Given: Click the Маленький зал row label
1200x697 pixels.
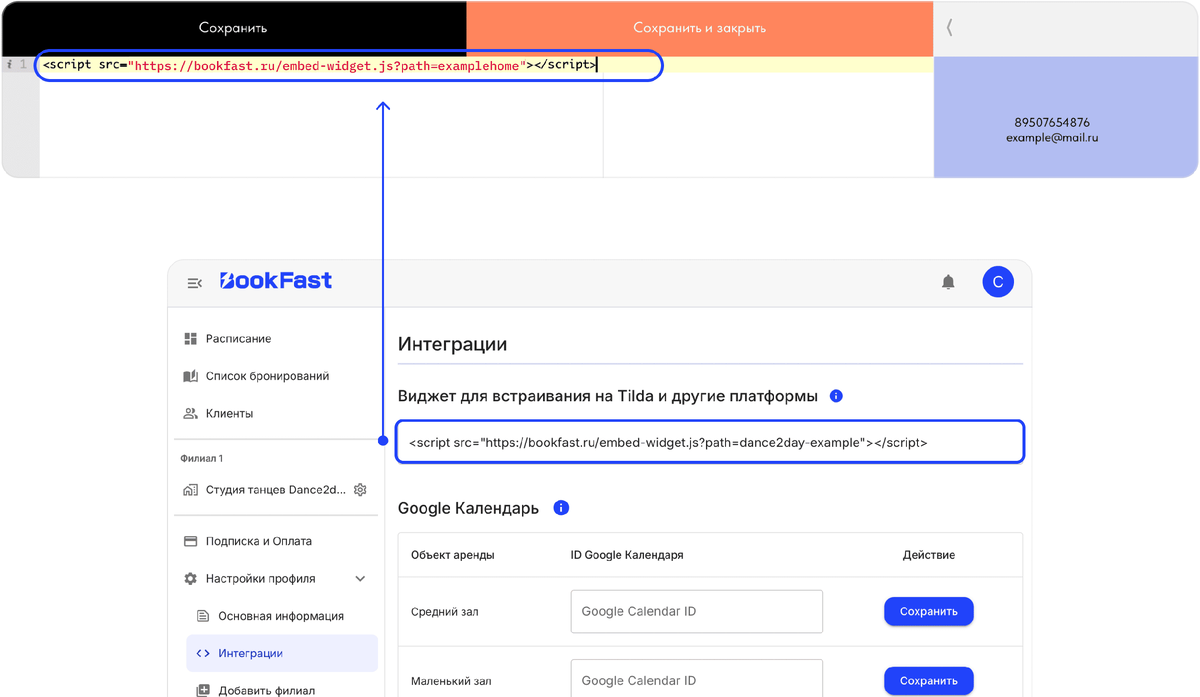Looking at the screenshot, I should (453, 680).
